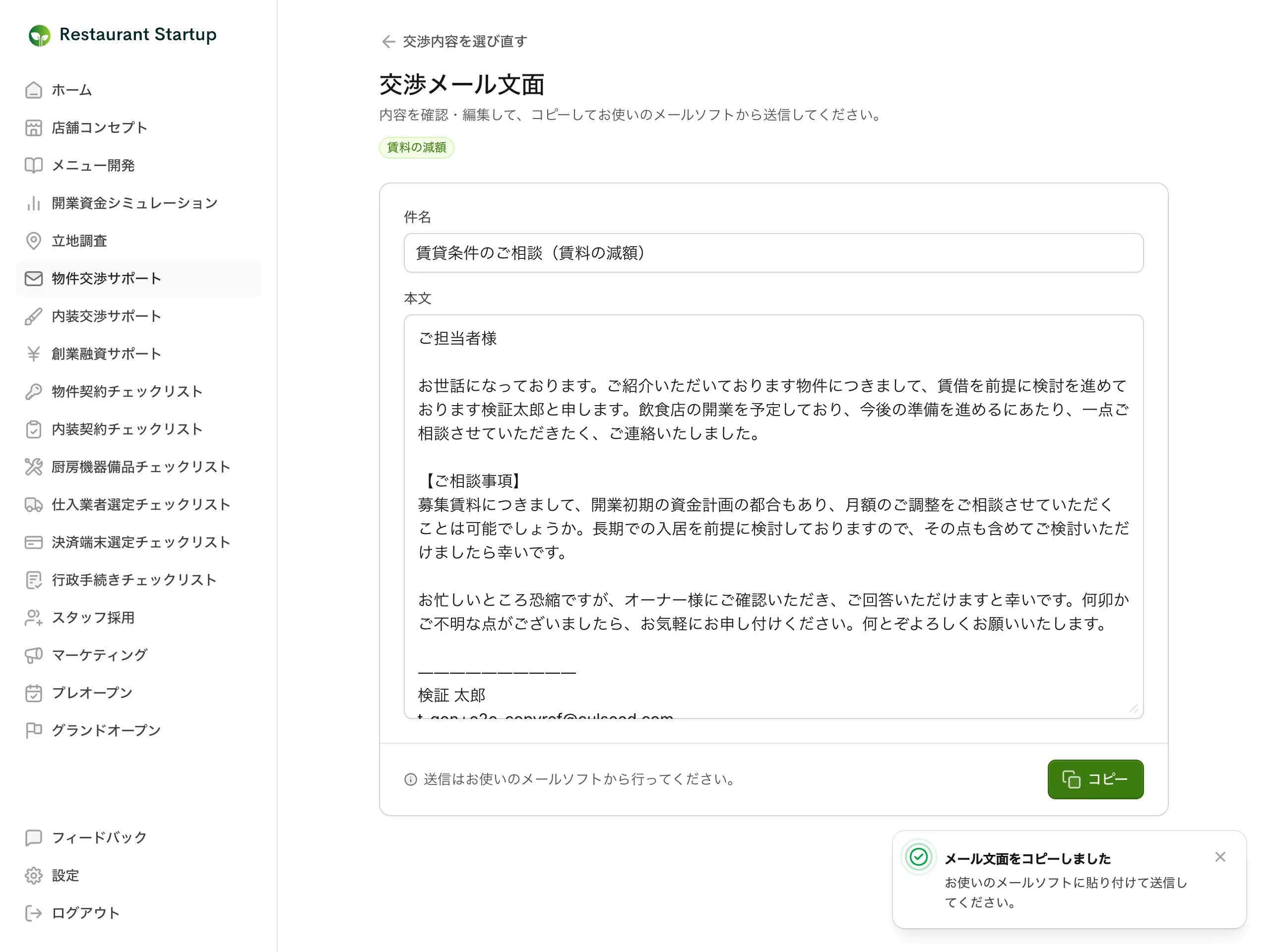Open 内装契約チェックリスト menu item
Viewport: 1270px width, 952px height.
138,429
